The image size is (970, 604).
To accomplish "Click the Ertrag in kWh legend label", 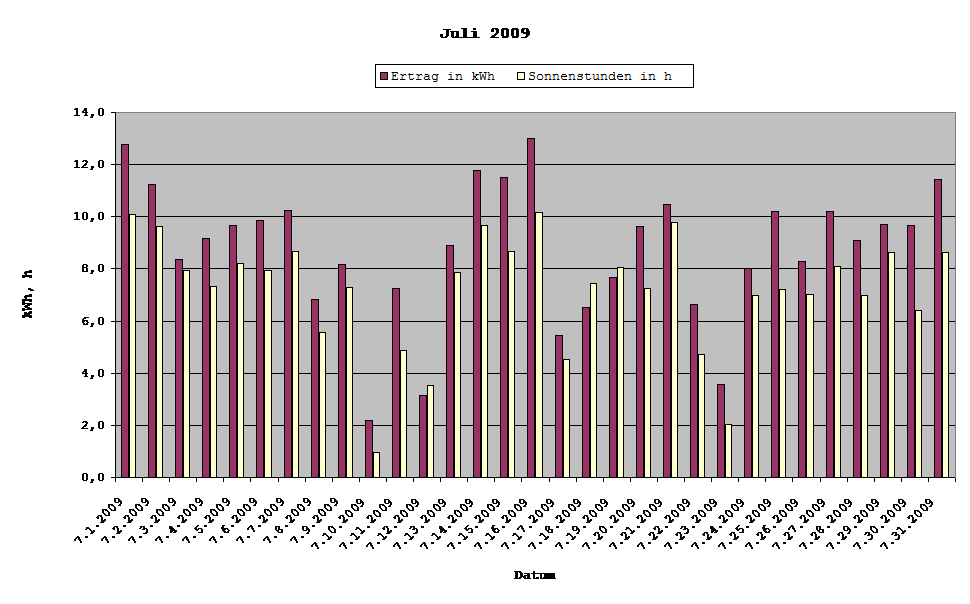I will tap(445, 75).
